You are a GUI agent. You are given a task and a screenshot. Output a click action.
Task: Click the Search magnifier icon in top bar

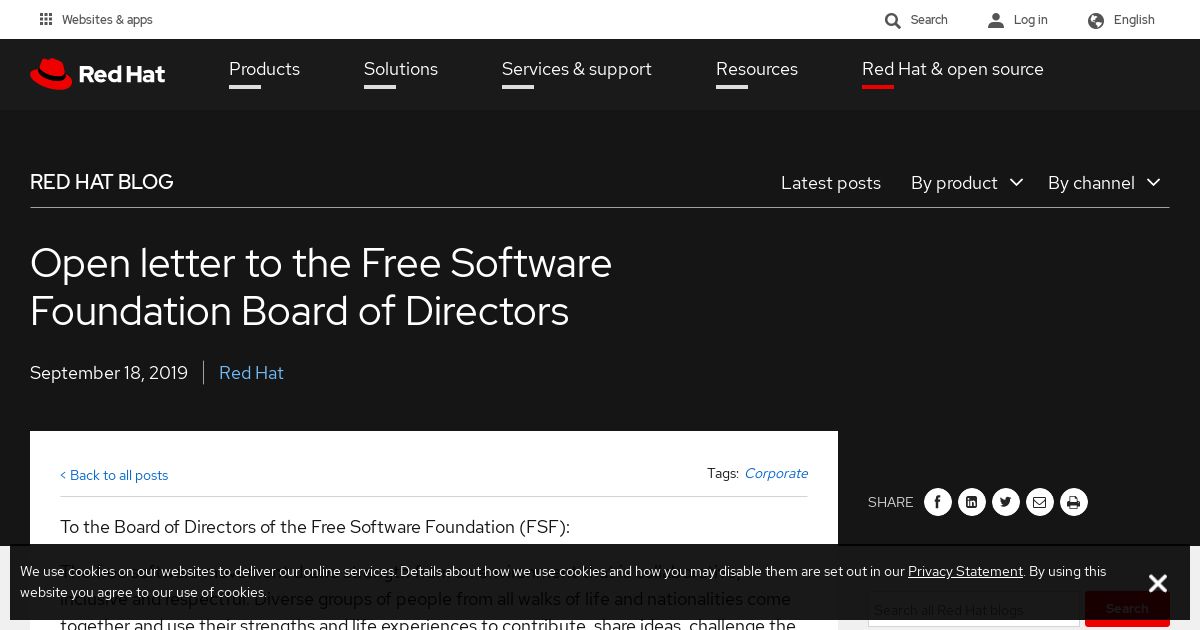point(893,20)
